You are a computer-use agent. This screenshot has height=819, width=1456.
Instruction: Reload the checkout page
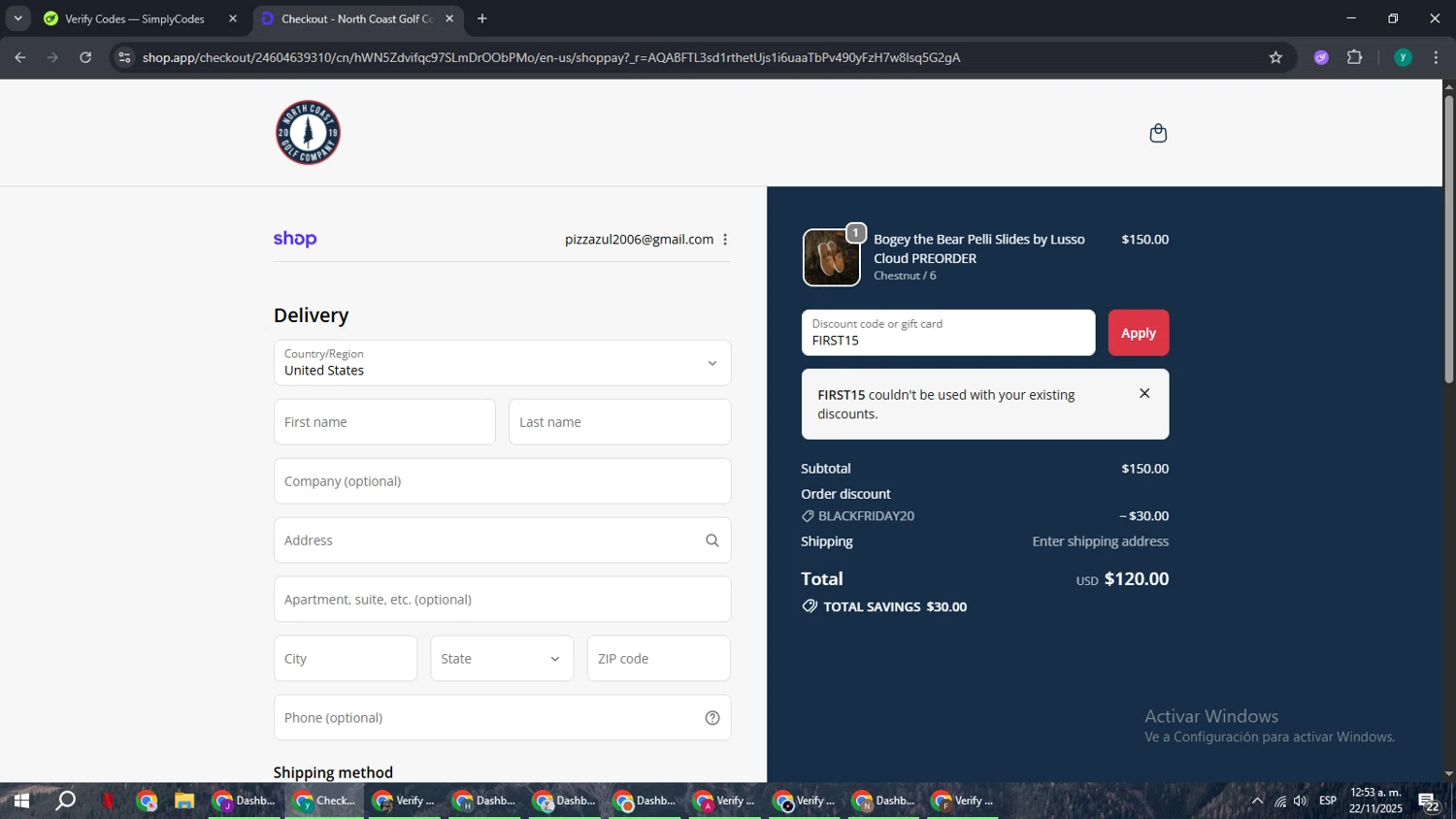point(85,57)
